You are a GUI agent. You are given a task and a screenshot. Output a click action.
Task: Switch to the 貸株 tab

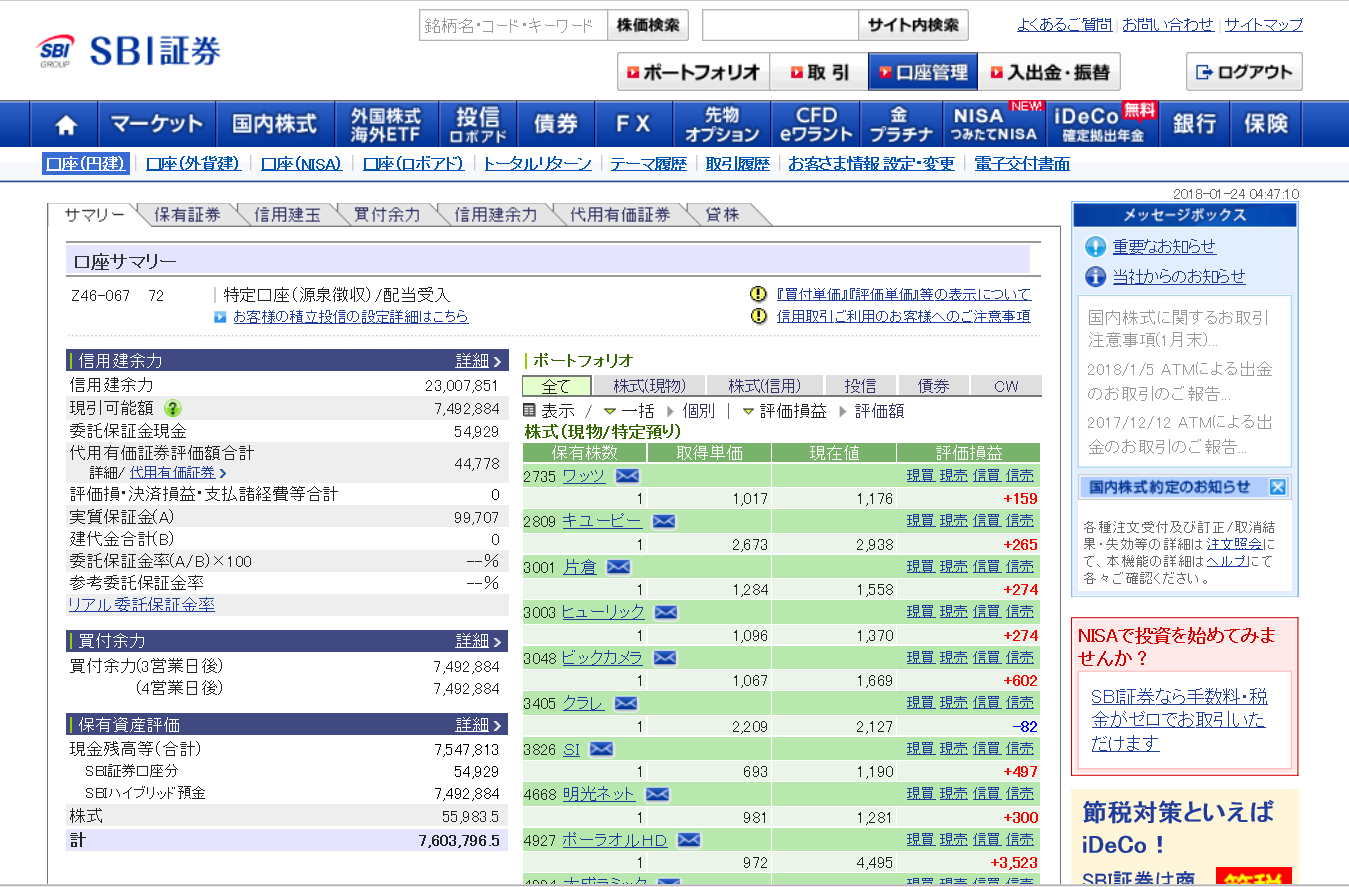[x=722, y=214]
